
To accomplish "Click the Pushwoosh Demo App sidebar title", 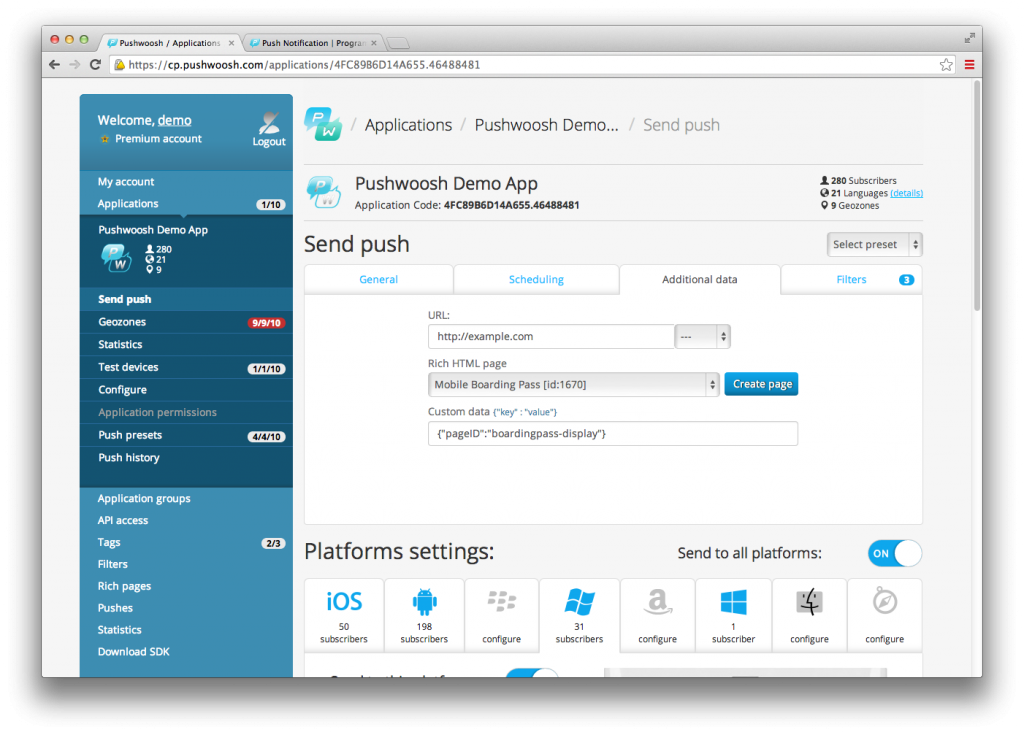I will pos(153,230).
